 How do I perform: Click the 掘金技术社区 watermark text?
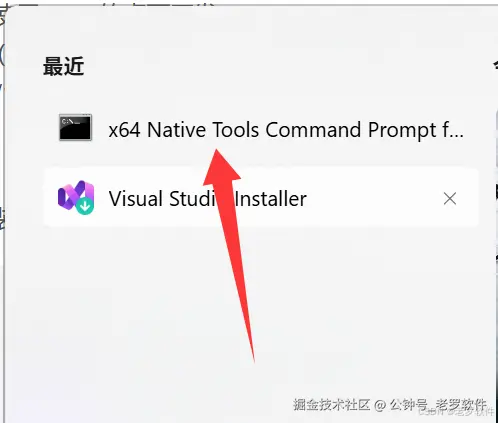pyautogui.click(x=332, y=405)
